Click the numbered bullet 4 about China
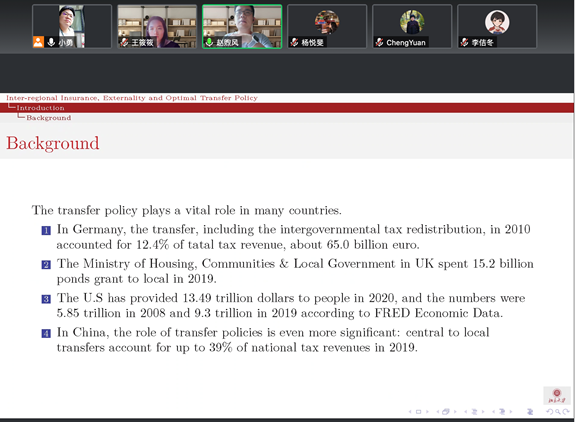Image resolution: width=576 pixels, height=422 pixels. pos(46,333)
